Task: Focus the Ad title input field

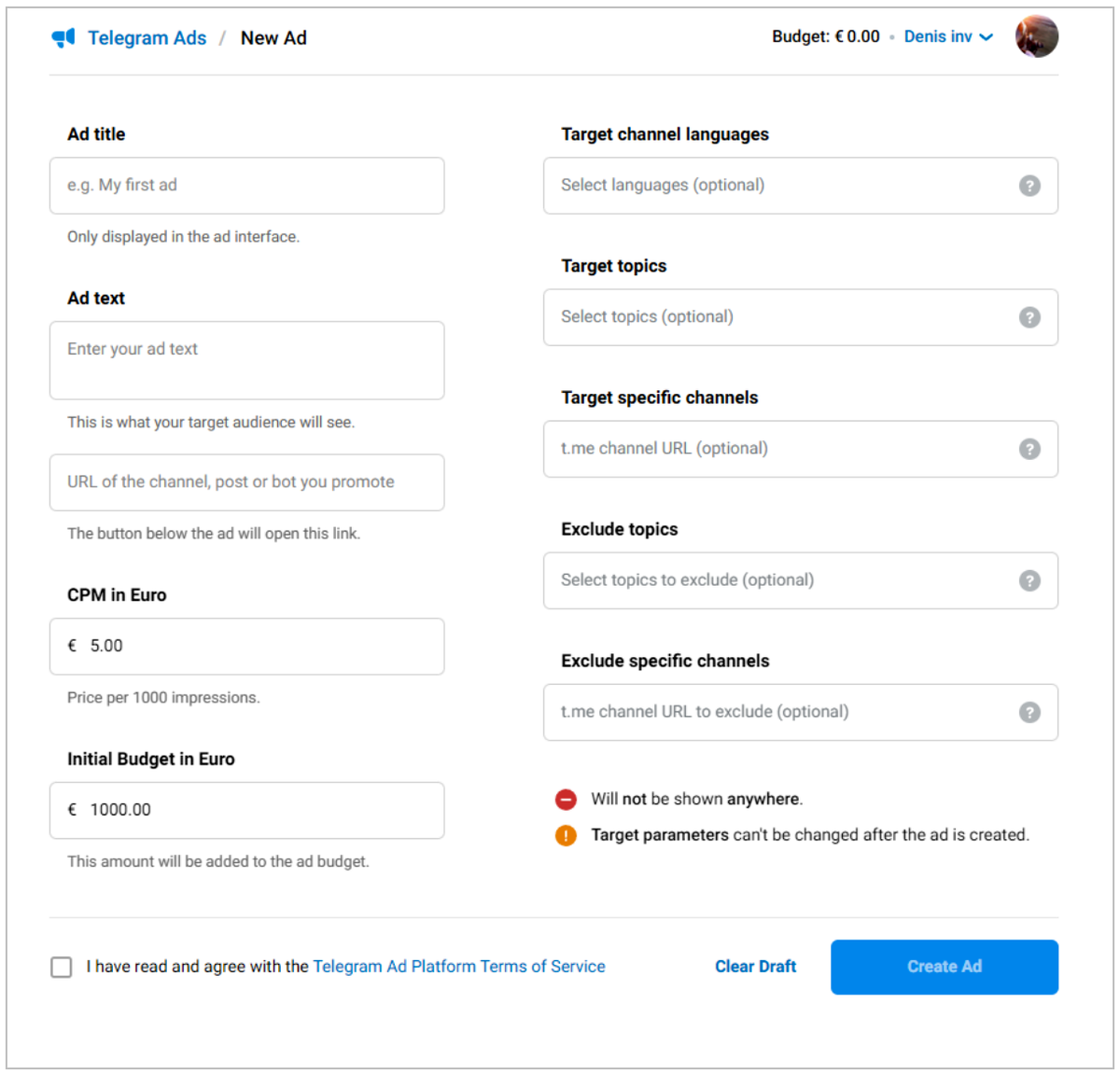Action: coord(247,186)
